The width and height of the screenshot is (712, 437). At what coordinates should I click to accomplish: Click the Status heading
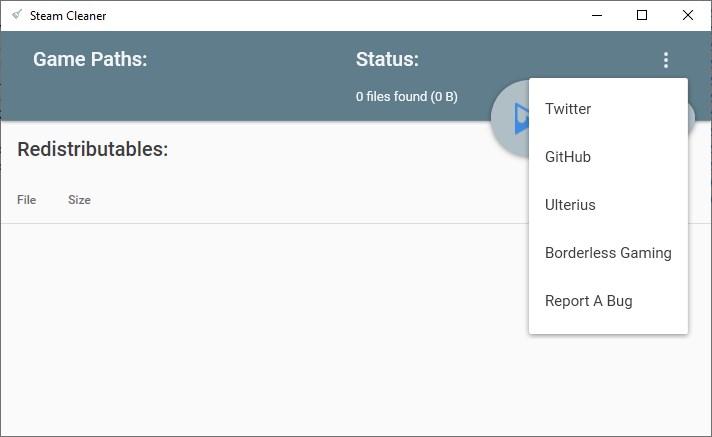387,60
